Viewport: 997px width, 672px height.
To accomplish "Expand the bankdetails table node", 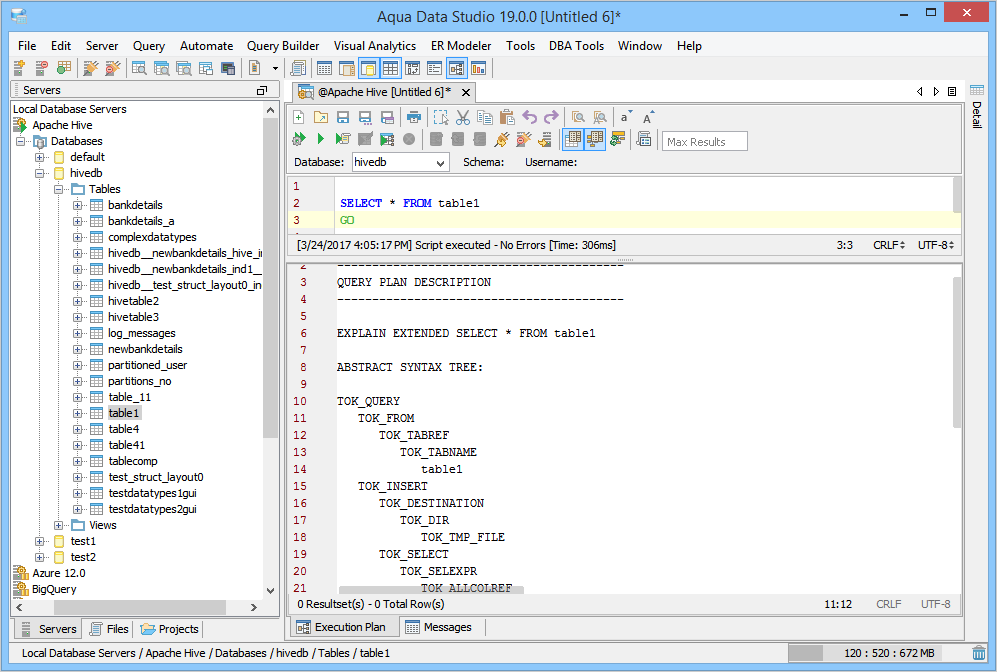I will point(78,205).
